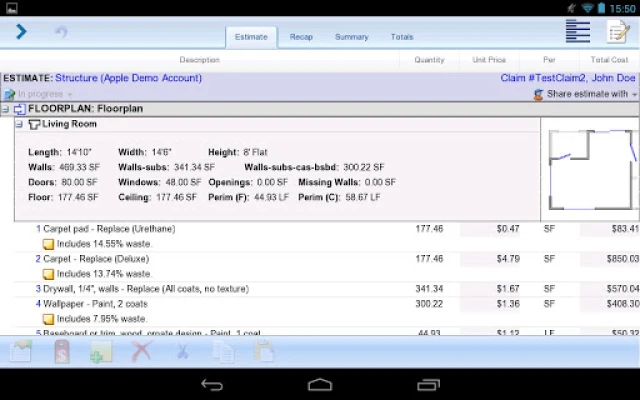The image size is (640, 400).
Task: Open the outline list view icon
Action: pyautogui.click(x=578, y=31)
